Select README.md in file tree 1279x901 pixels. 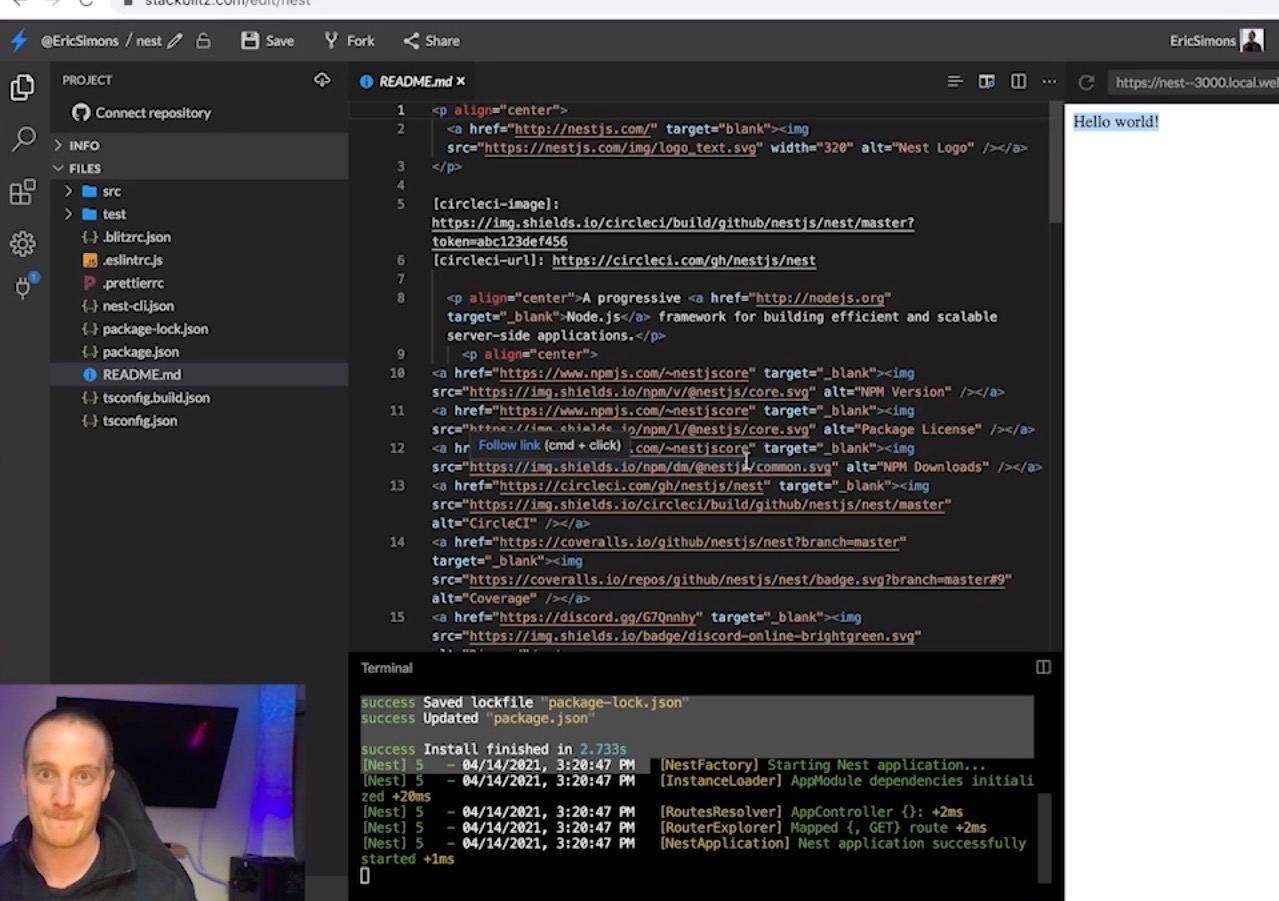tap(199, 375)
